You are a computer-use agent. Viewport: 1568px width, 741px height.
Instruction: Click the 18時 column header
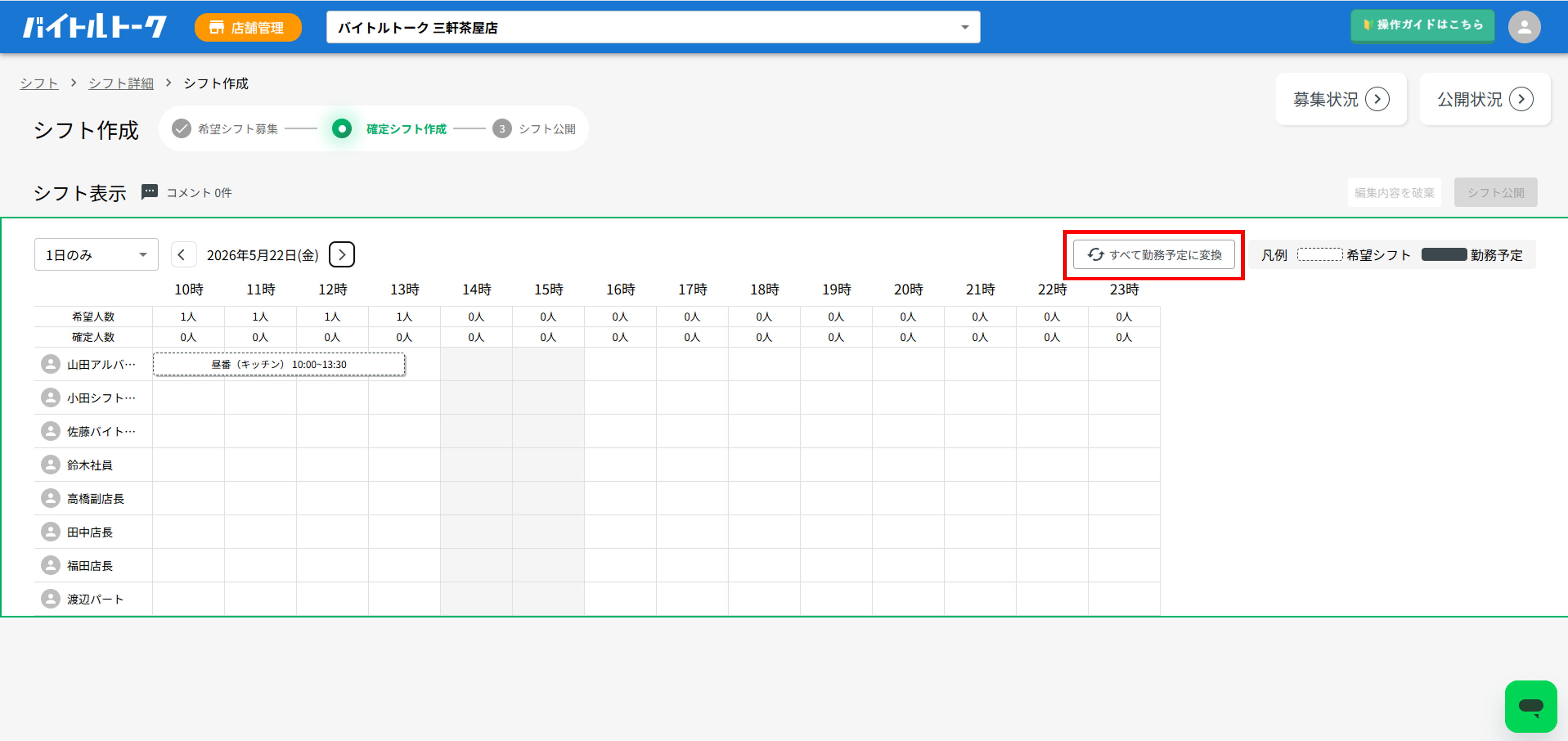point(764,290)
